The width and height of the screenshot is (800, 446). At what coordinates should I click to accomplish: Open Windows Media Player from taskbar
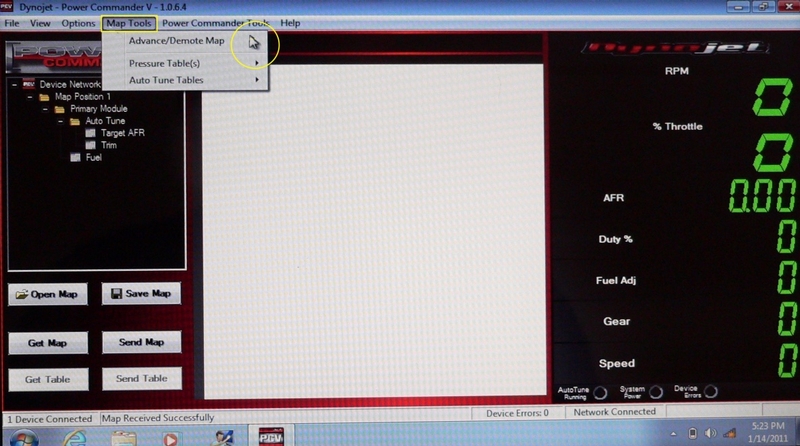[x=174, y=436]
